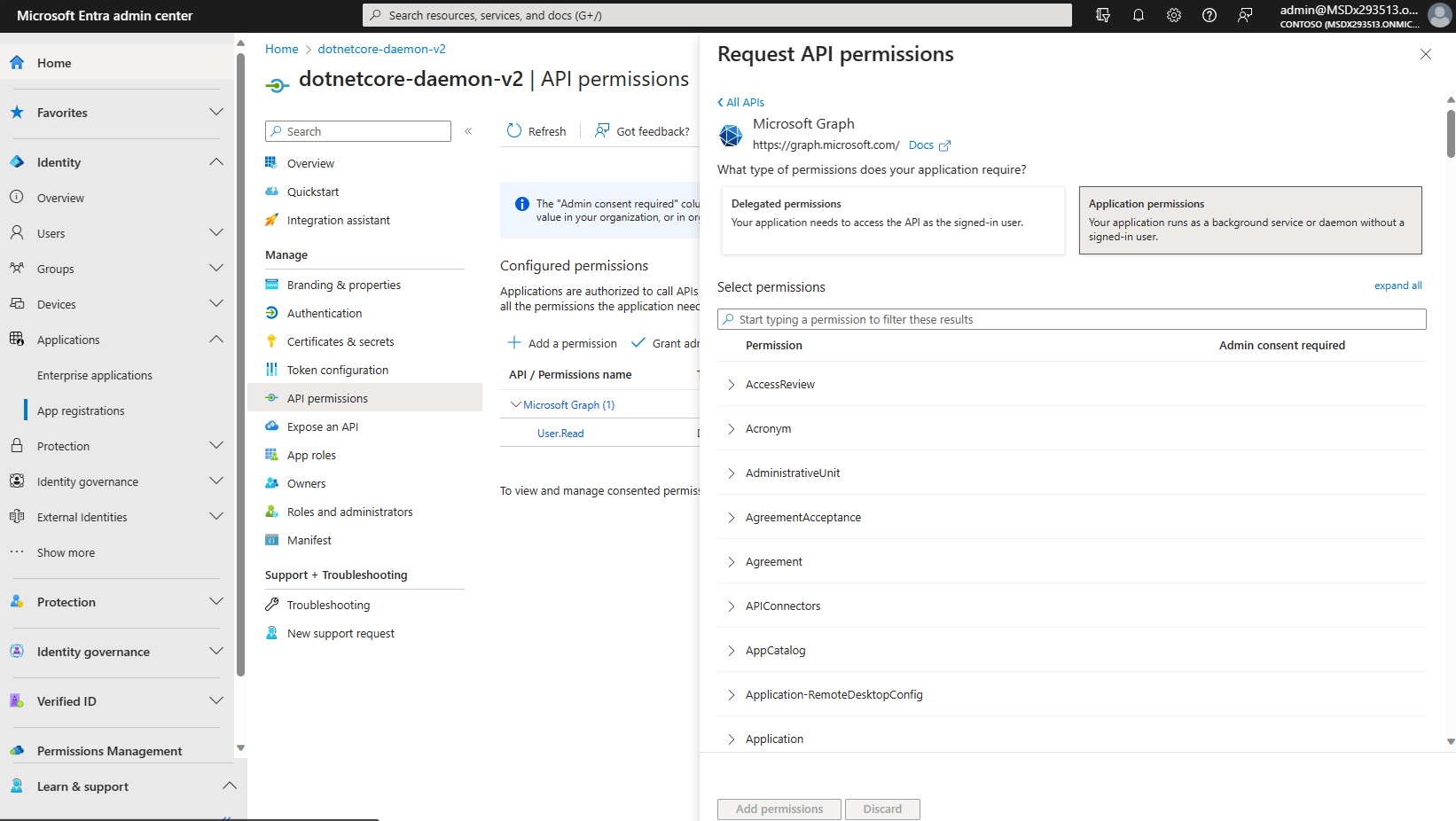The image size is (1456, 821).
Task: Click the Applications grid icon
Action: tap(17, 340)
